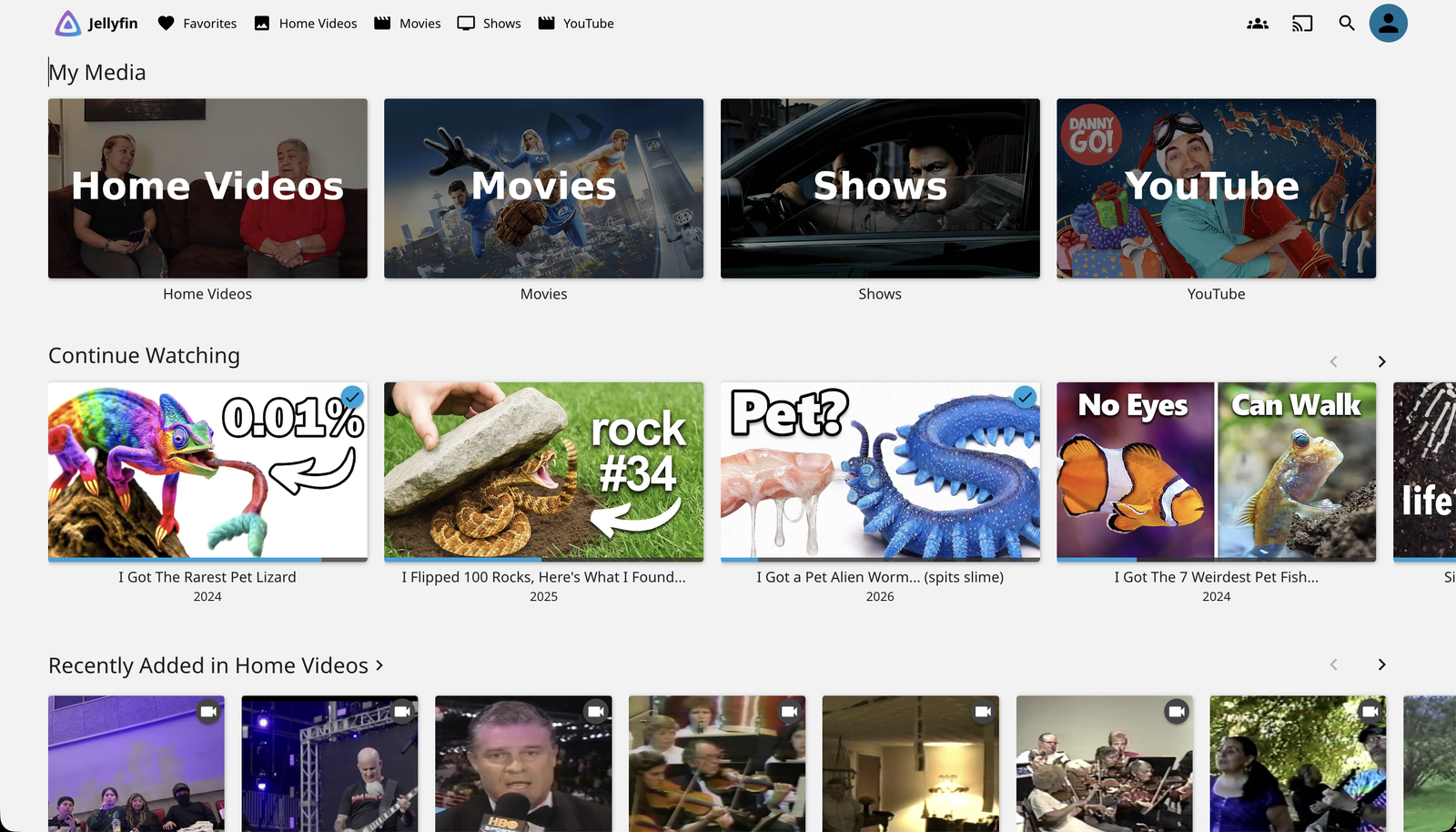Play the 7 Weirdest Pet Fish thumbnail
This screenshot has height=832, width=1456.
click(x=1216, y=472)
